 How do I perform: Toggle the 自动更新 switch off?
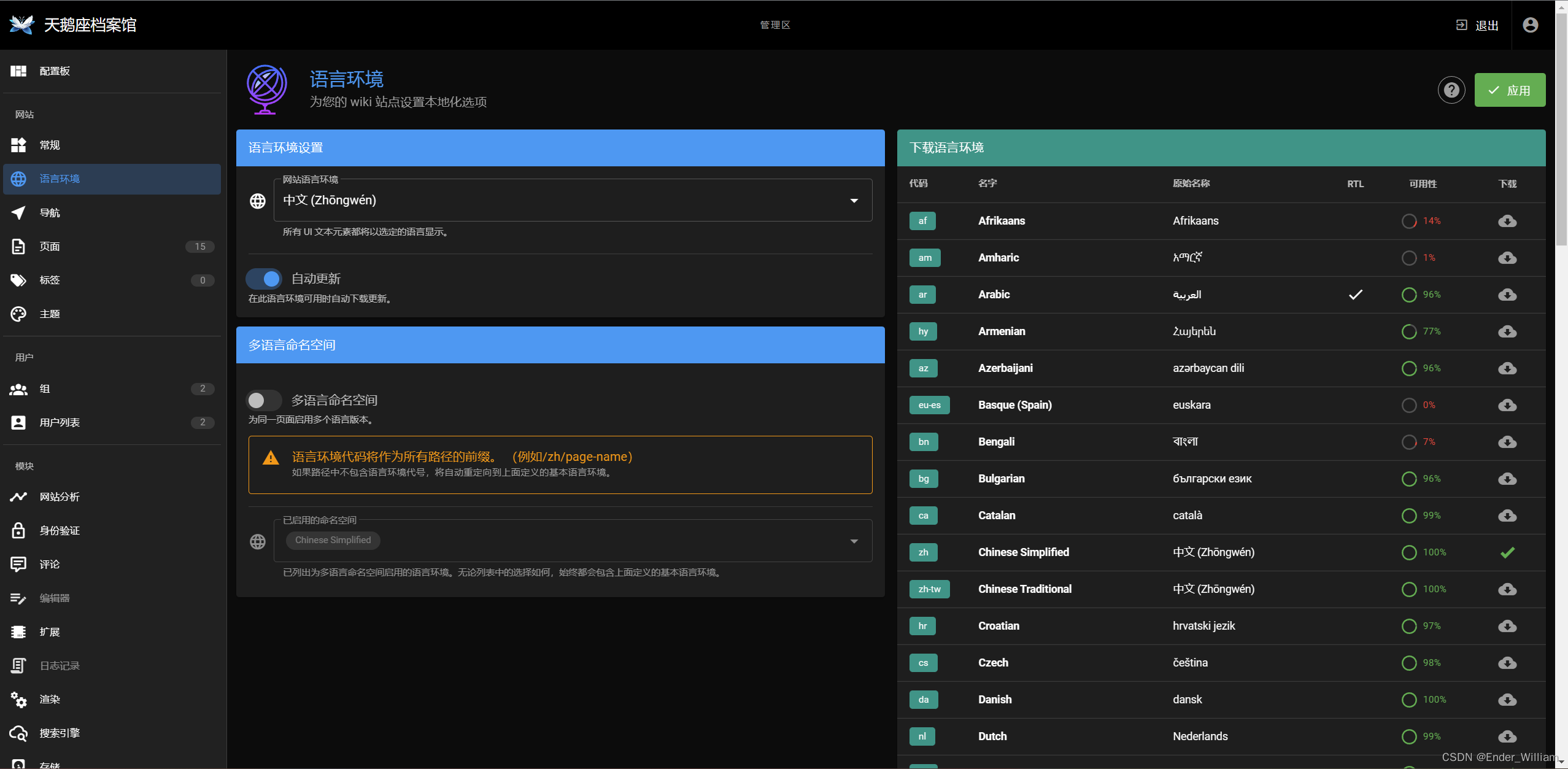(264, 279)
